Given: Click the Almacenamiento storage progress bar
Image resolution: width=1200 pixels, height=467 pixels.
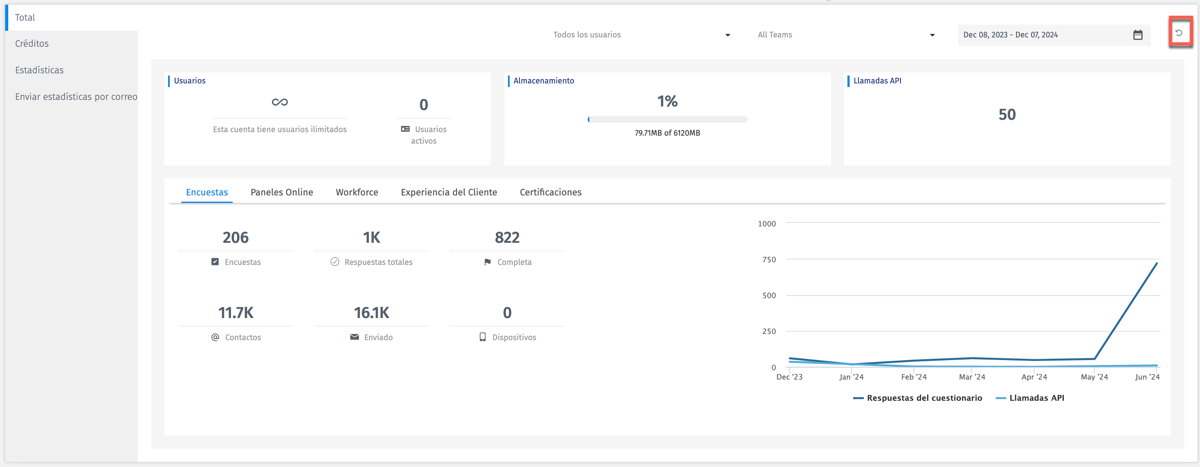Looking at the screenshot, I should point(667,119).
